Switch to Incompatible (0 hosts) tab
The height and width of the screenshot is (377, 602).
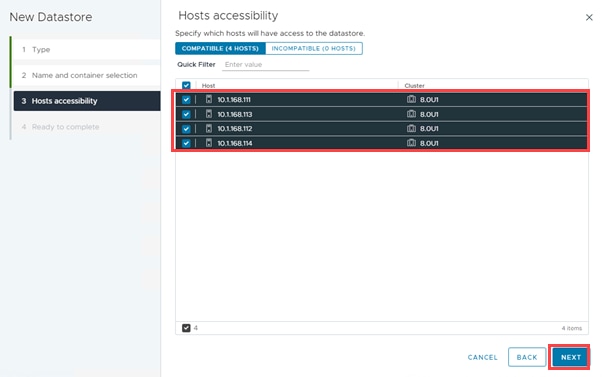point(314,48)
